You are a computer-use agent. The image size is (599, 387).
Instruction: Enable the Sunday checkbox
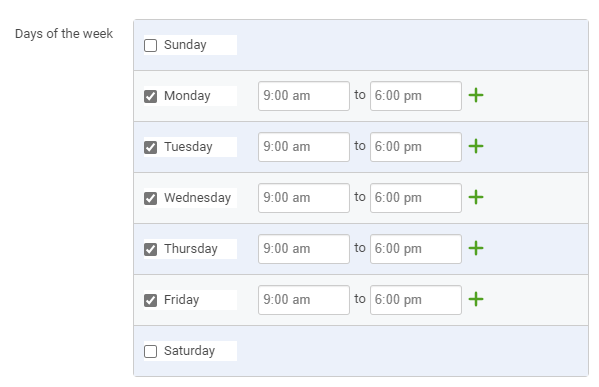point(151,45)
